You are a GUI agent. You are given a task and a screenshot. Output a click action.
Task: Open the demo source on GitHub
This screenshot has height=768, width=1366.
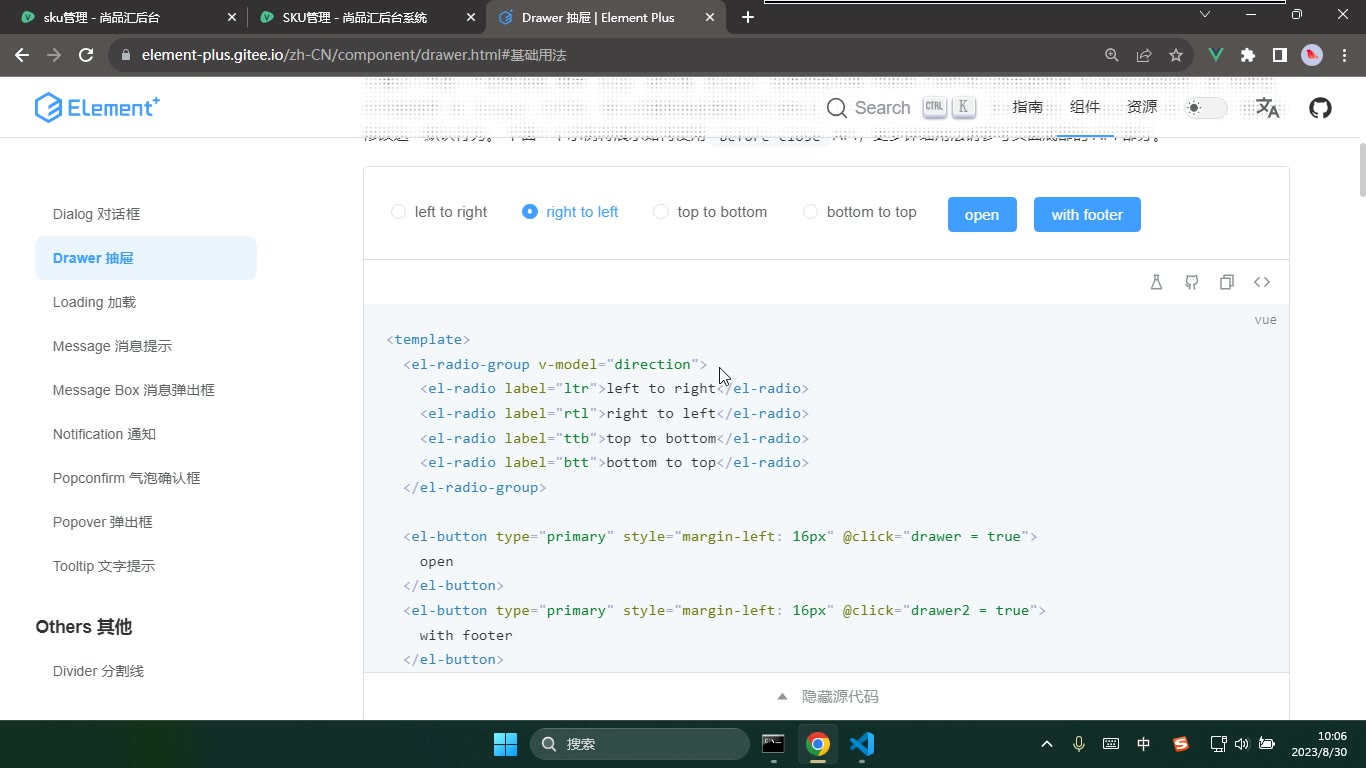coord(1191,282)
